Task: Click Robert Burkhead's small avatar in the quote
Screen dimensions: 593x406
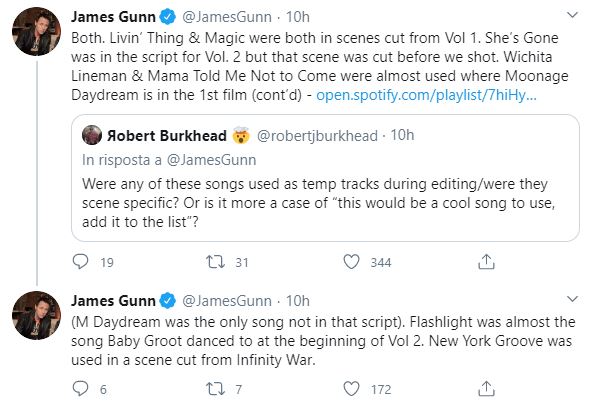Action: (92, 135)
